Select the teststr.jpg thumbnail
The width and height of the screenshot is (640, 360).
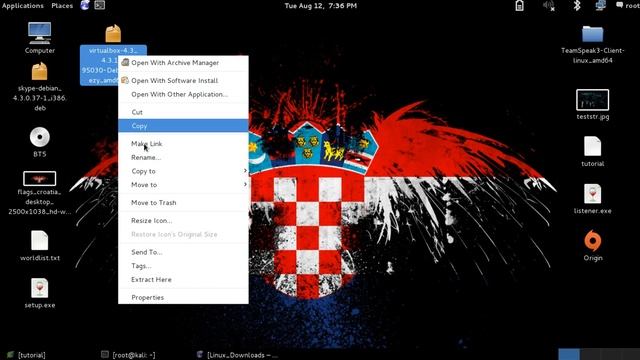point(592,100)
